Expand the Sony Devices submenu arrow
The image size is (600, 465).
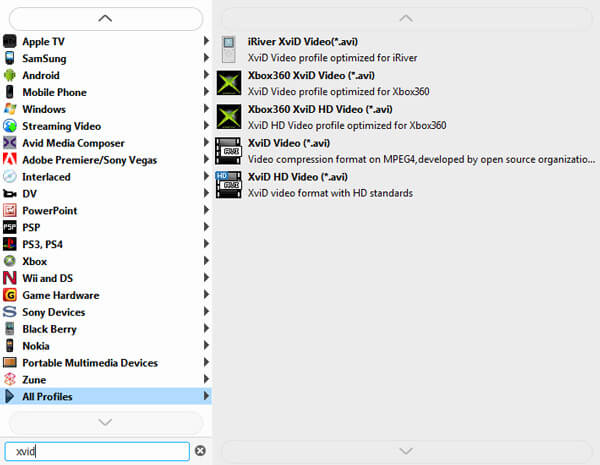coord(206,311)
